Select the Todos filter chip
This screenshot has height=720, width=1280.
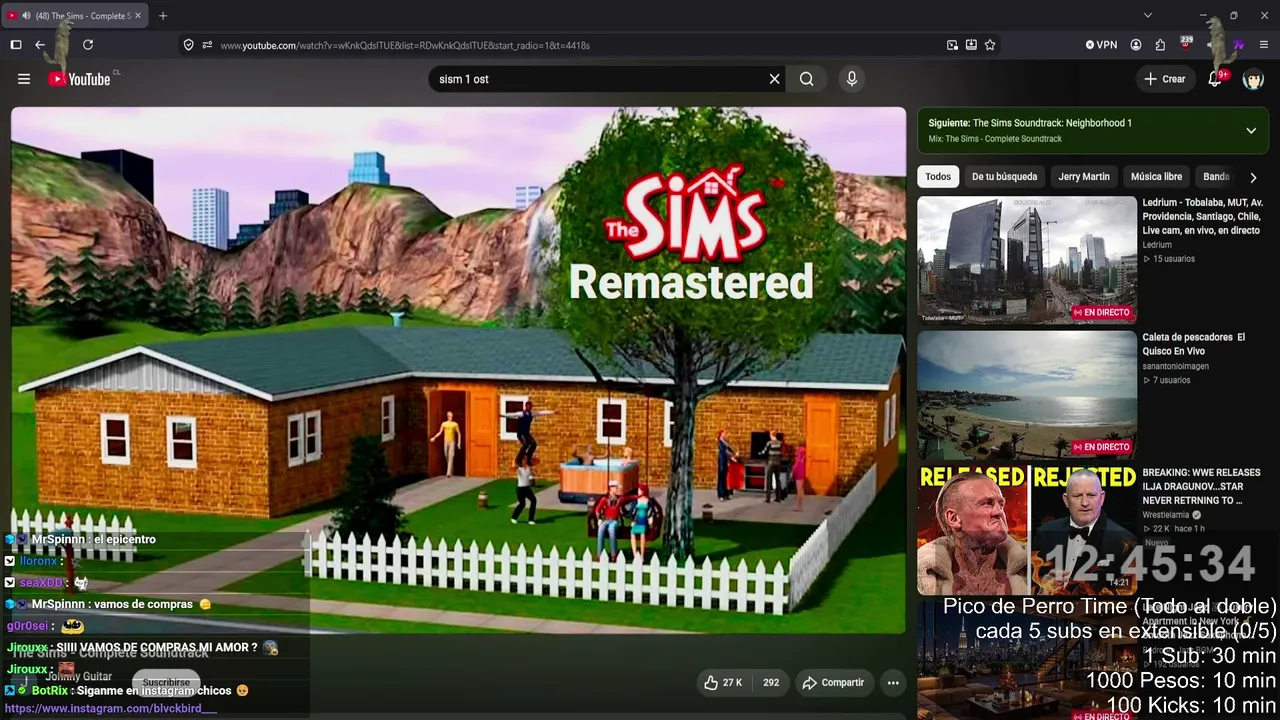(x=938, y=177)
